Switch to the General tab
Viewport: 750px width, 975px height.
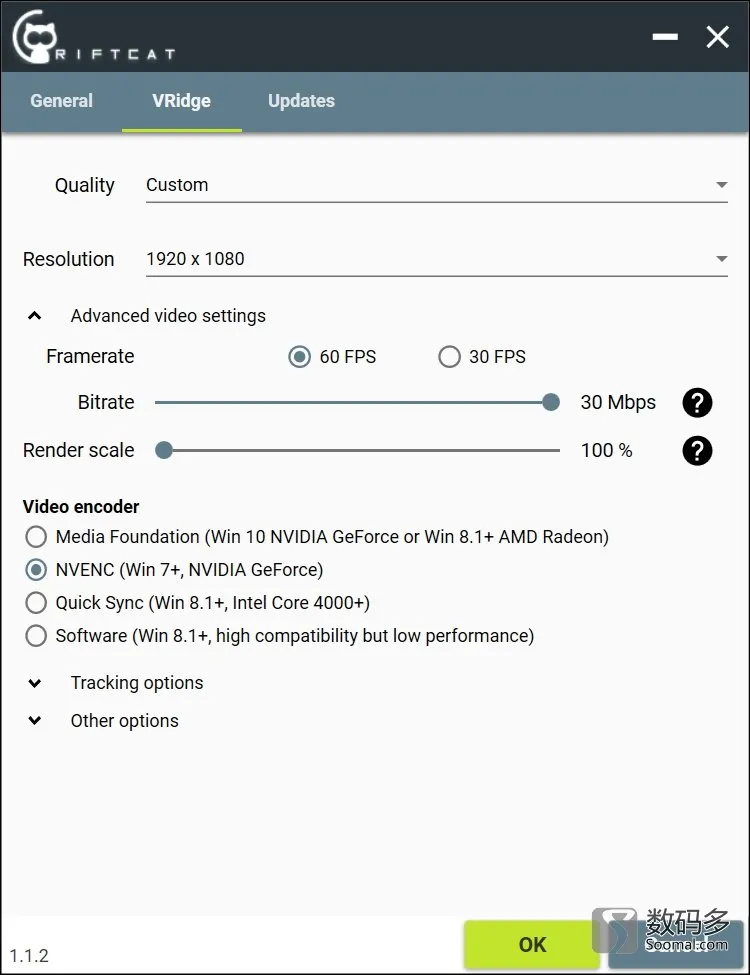pyautogui.click(x=62, y=101)
